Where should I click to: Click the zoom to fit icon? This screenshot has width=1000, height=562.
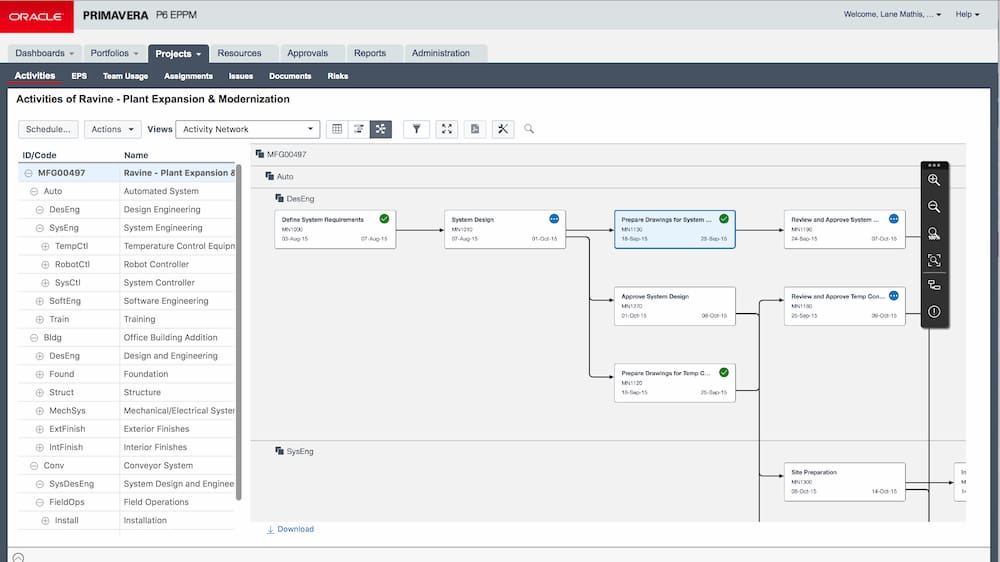point(934,260)
